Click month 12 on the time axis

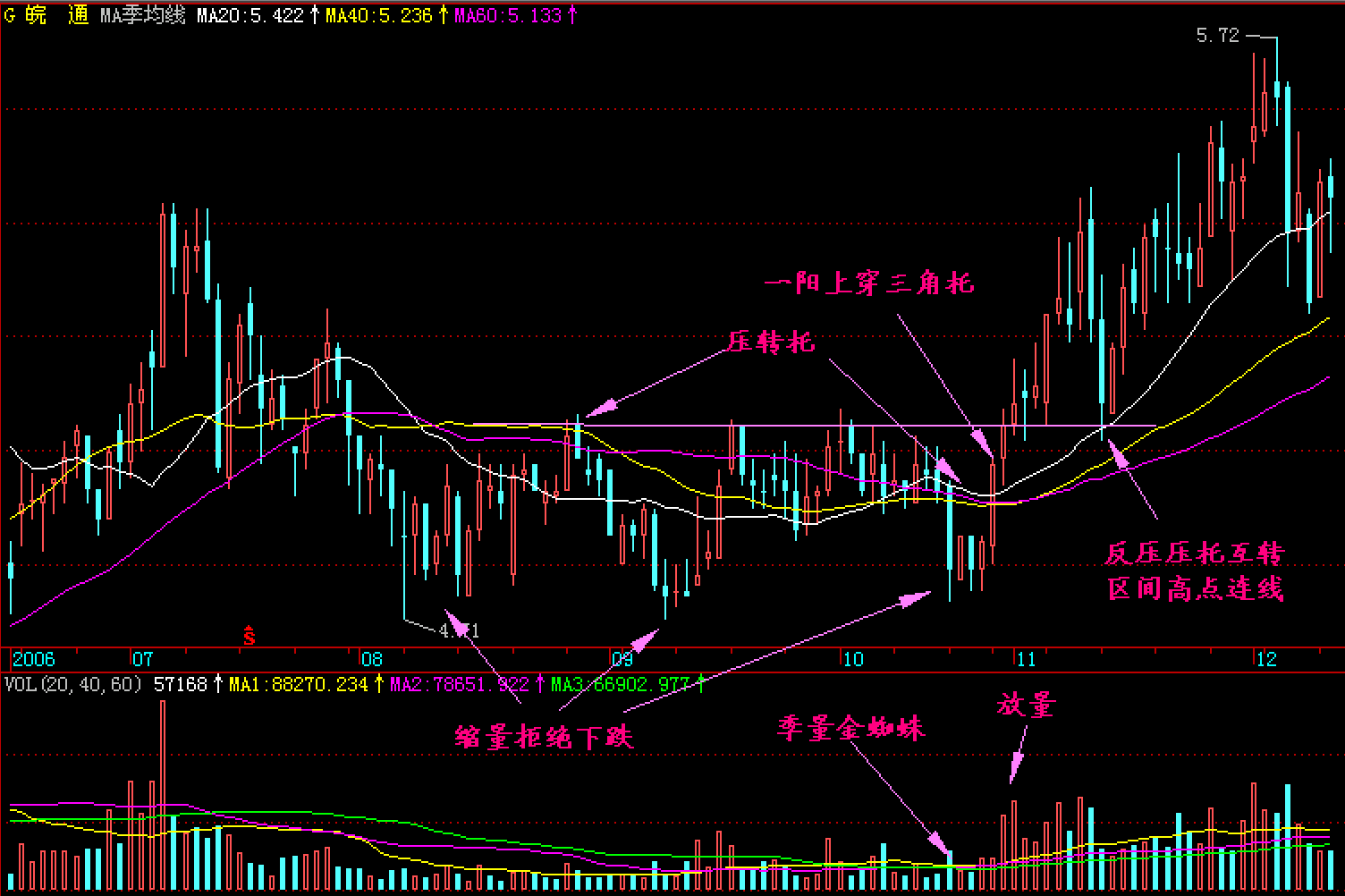[1266, 659]
